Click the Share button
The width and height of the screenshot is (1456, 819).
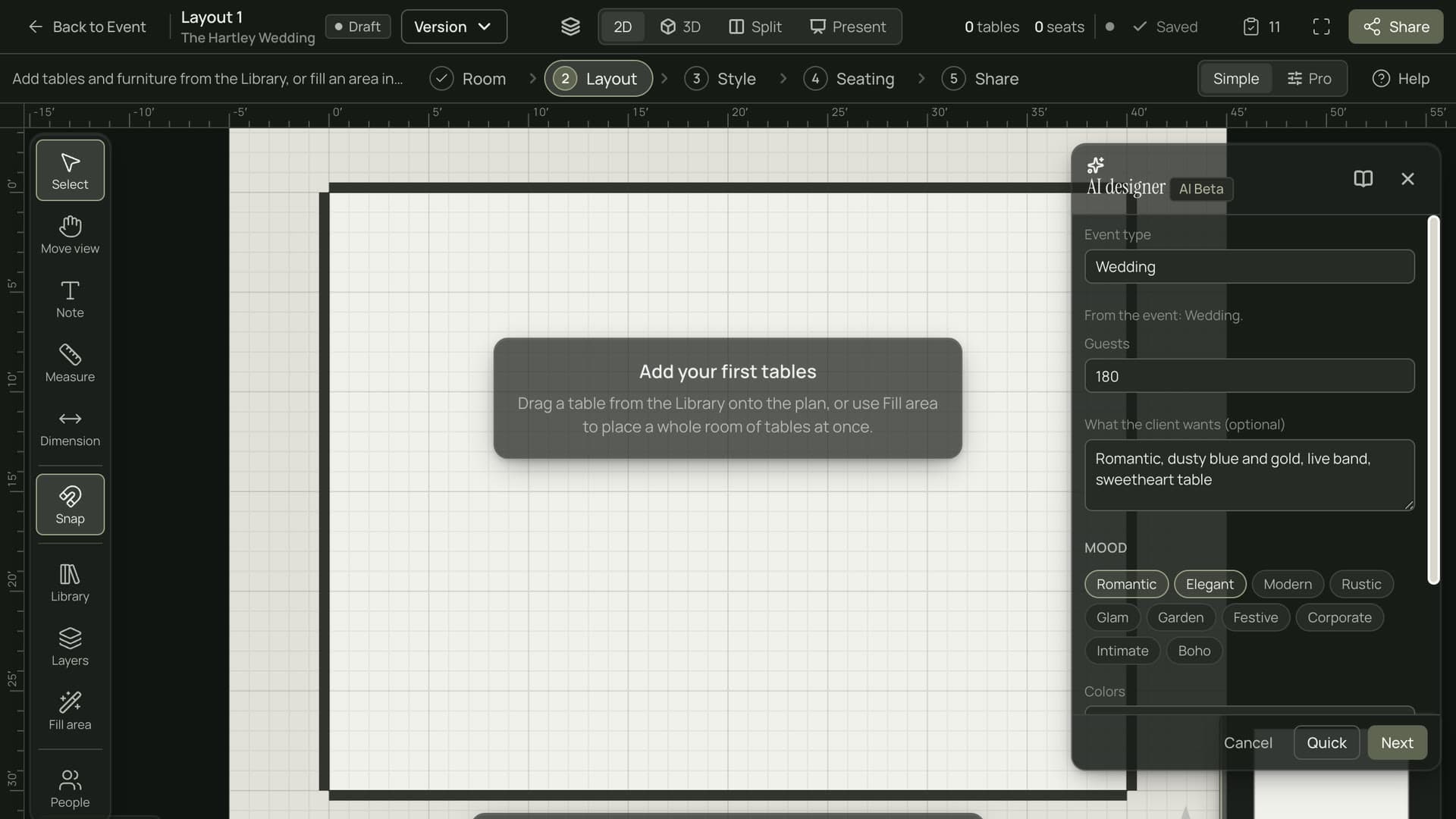coord(1395,27)
